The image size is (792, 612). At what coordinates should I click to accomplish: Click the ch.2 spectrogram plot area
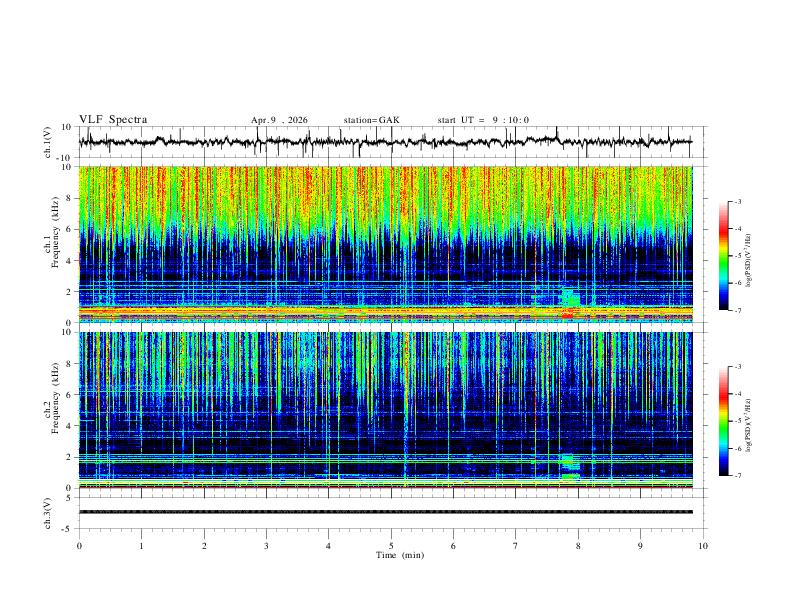[x=385, y=410]
